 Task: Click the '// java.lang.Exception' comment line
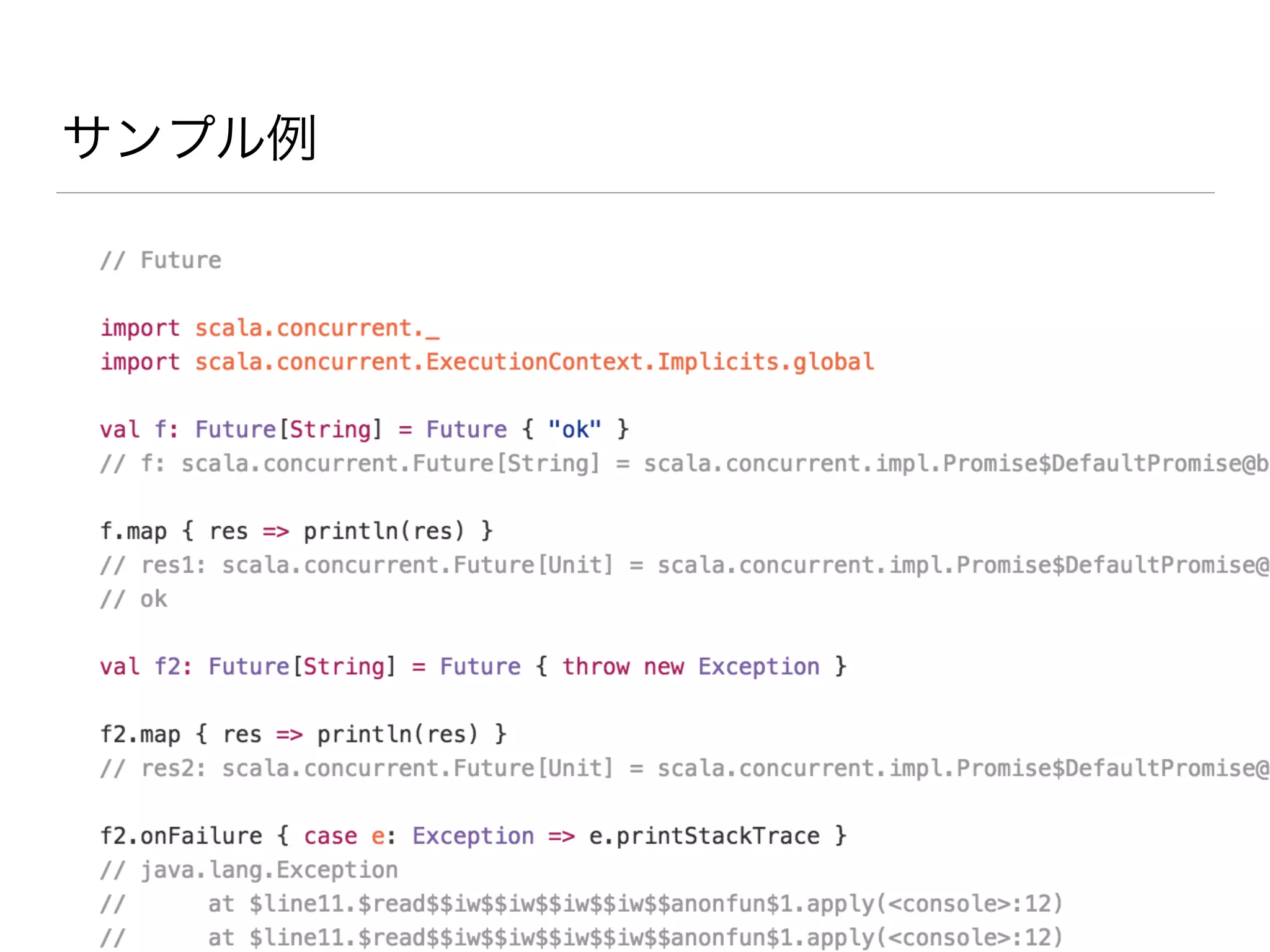click(249, 870)
